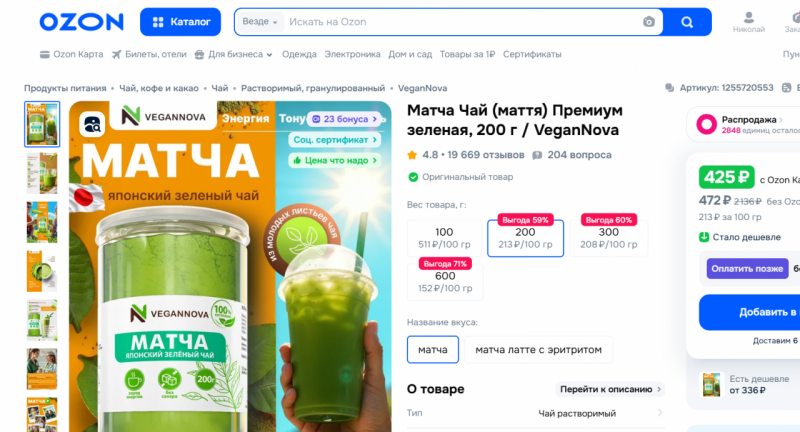Click the camera image-search icon
This screenshot has width=800, height=432.
pos(648,22)
